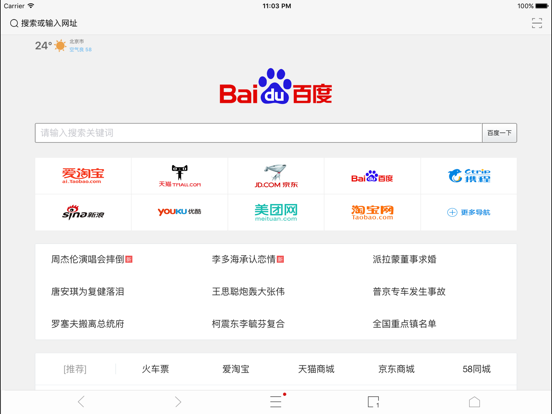Open the weather sun icon widget
Image resolution: width=552 pixels, height=414 pixels.
[60, 46]
